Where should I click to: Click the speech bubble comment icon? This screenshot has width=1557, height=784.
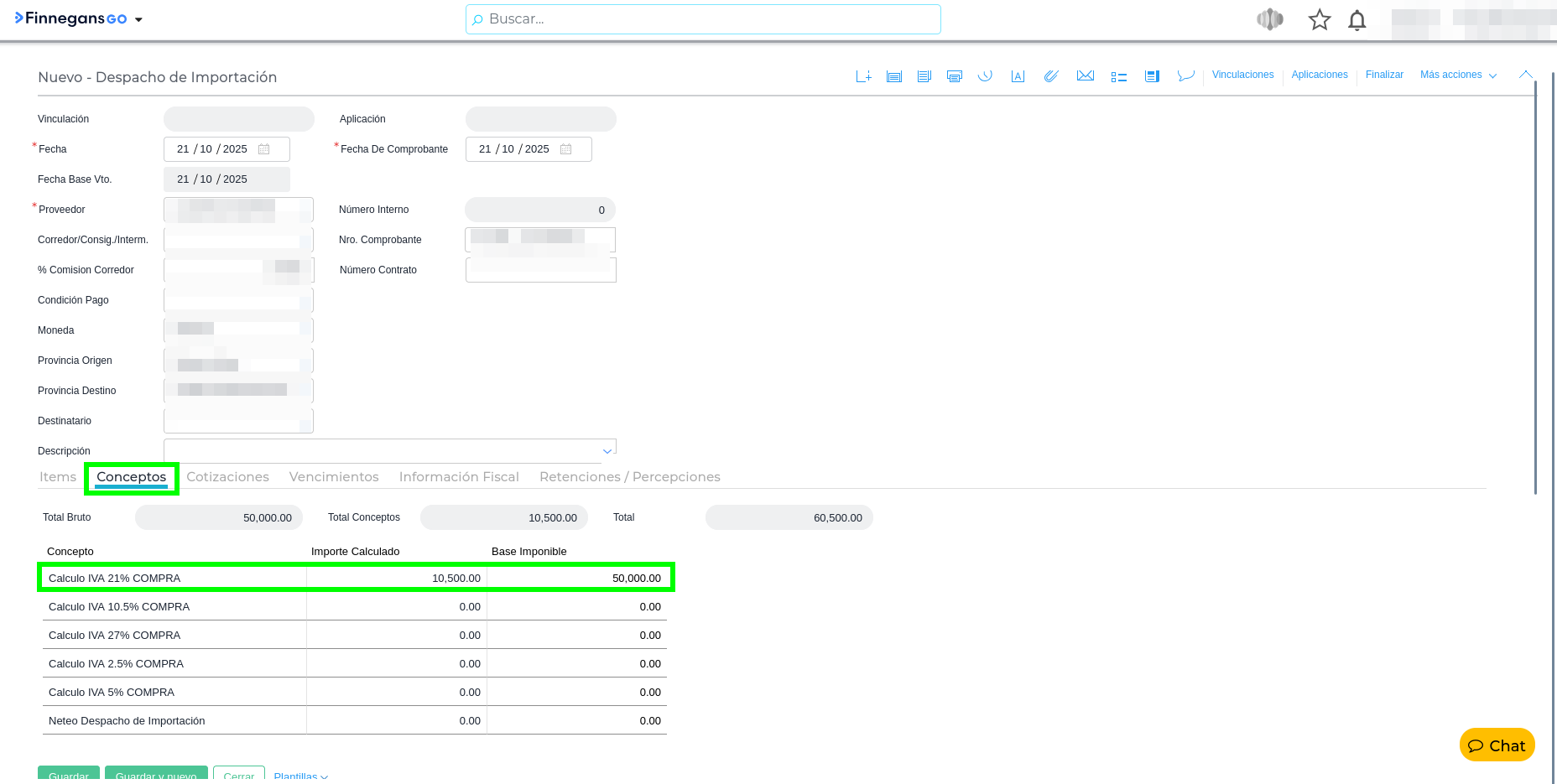[x=1185, y=76]
